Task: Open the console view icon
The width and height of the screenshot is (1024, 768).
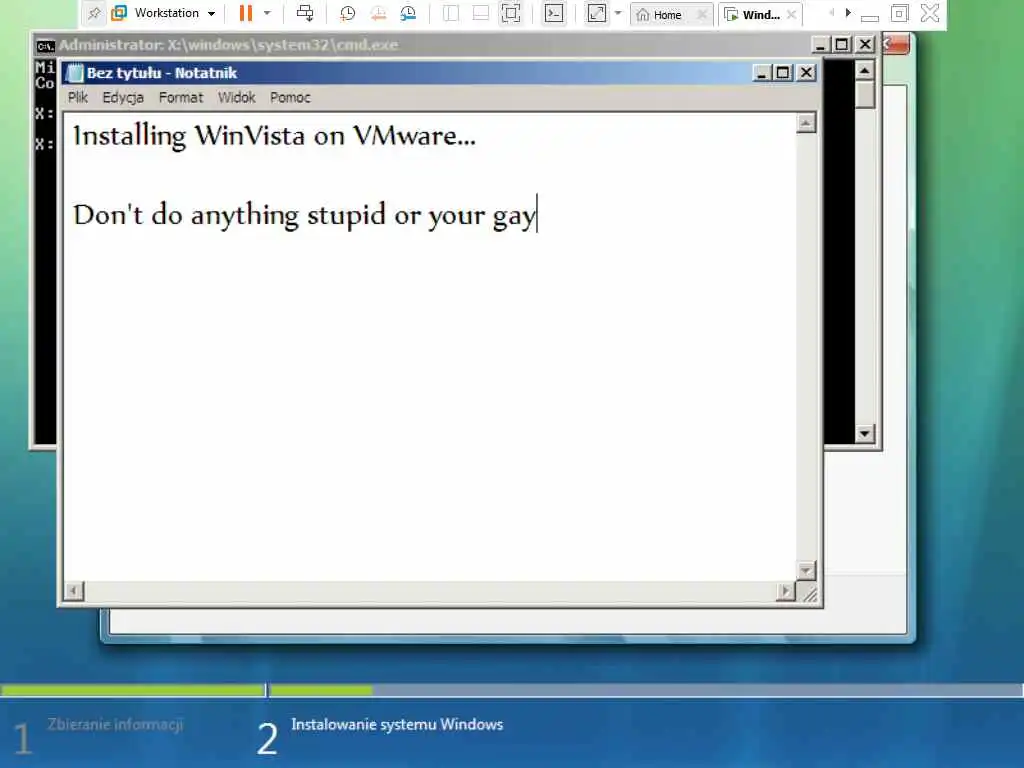Action: click(554, 13)
